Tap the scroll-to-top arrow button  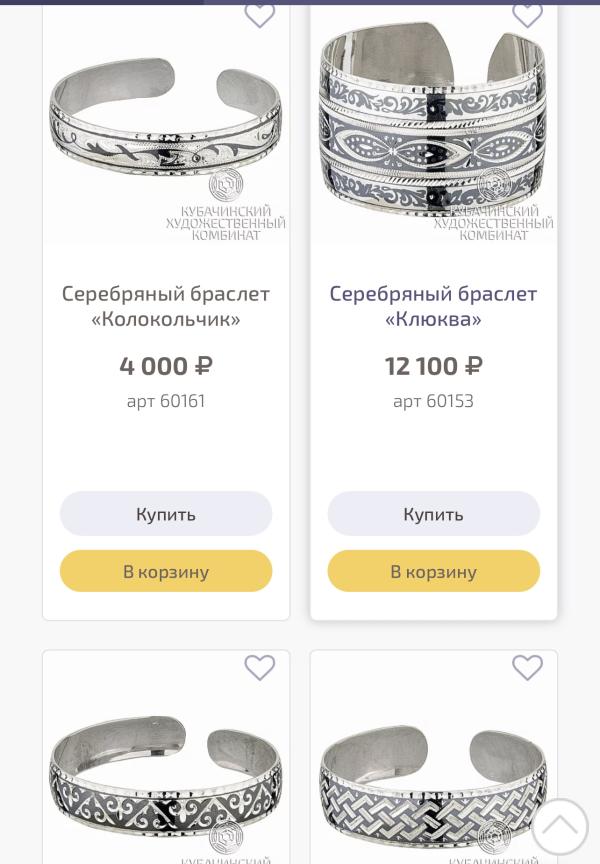[x=560, y=826]
